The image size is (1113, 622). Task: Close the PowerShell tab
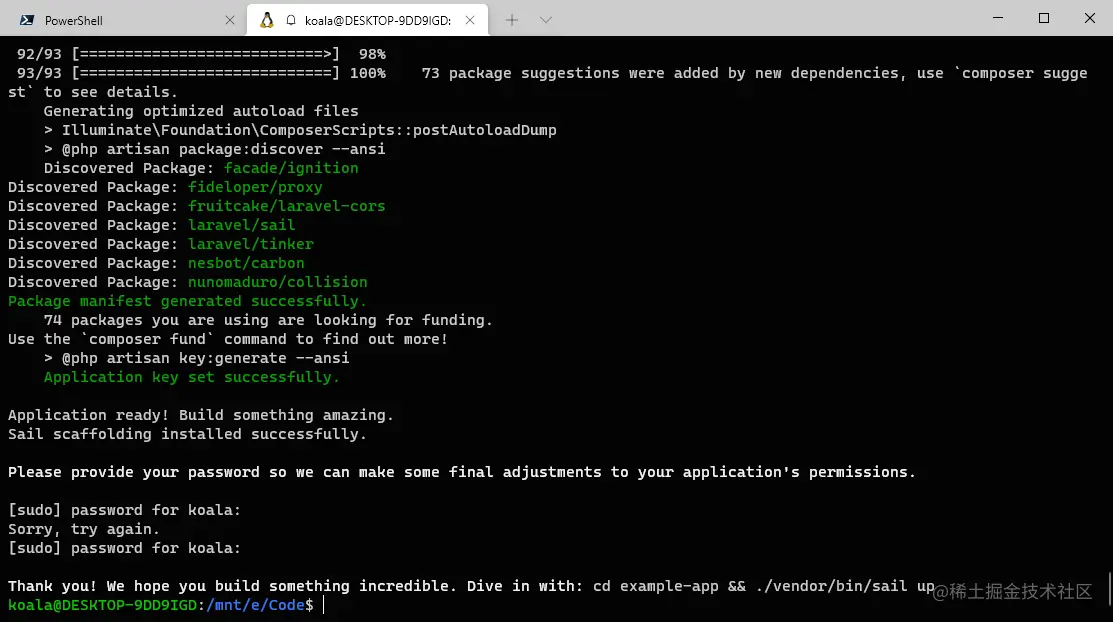tap(229, 21)
